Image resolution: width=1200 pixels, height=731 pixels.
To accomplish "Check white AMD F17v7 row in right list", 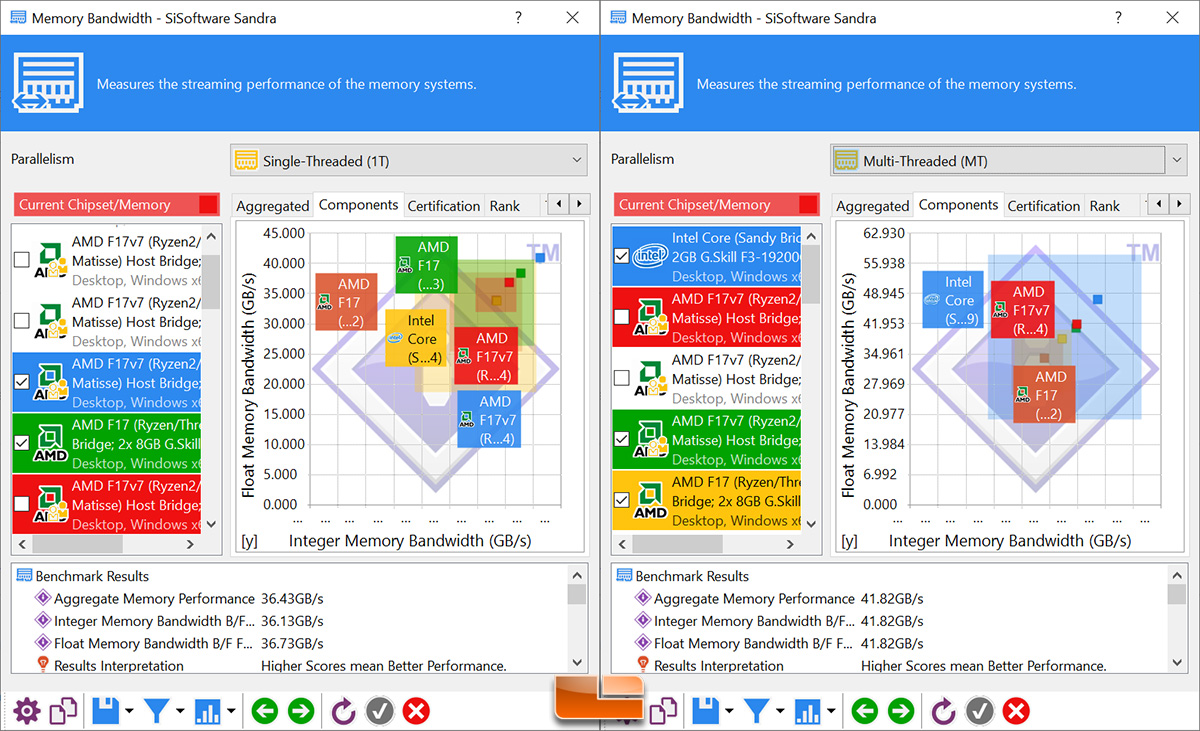I will pos(622,378).
